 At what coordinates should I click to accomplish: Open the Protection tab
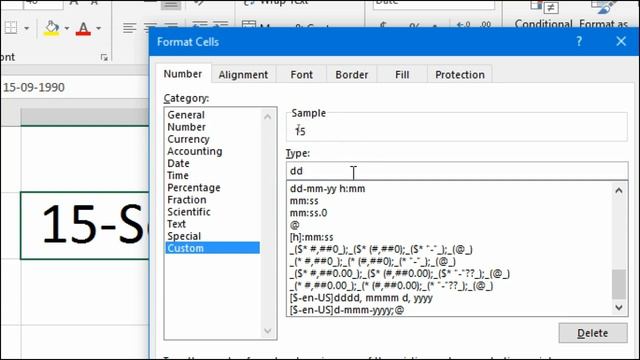[460, 75]
